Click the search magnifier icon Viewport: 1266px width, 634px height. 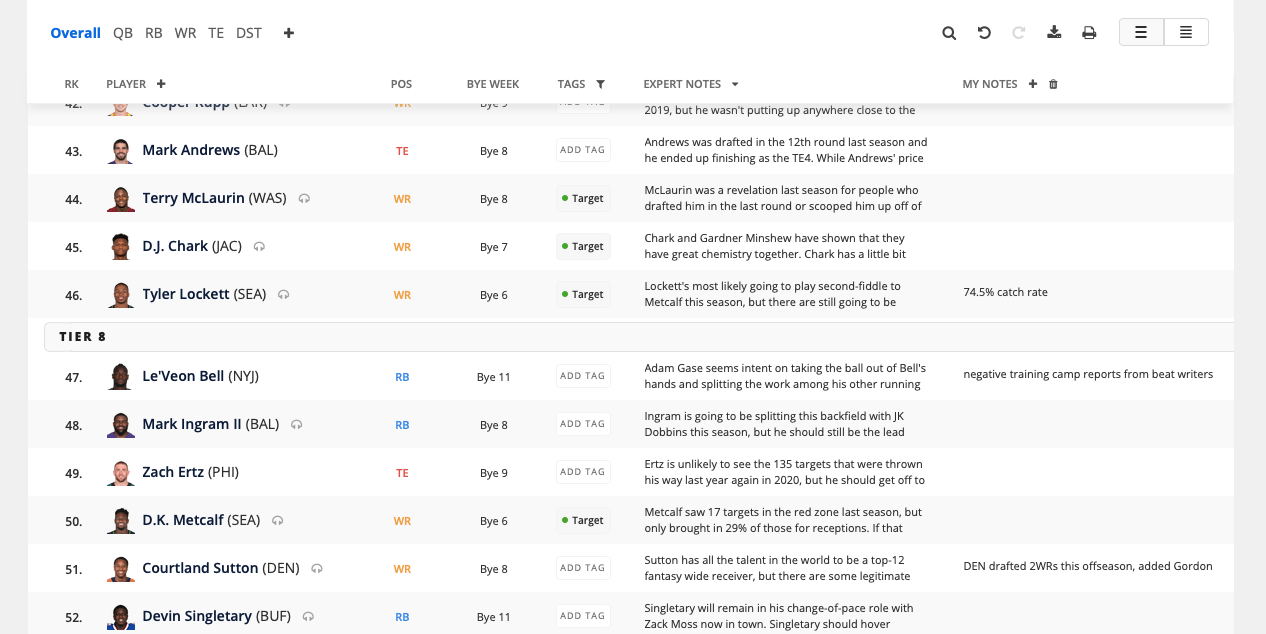coord(949,33)
